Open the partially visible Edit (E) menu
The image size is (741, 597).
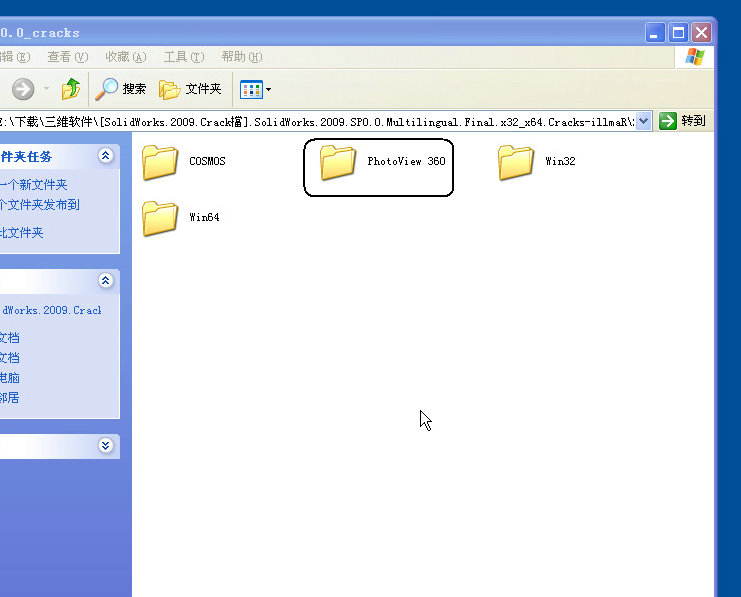click(15, 57)
